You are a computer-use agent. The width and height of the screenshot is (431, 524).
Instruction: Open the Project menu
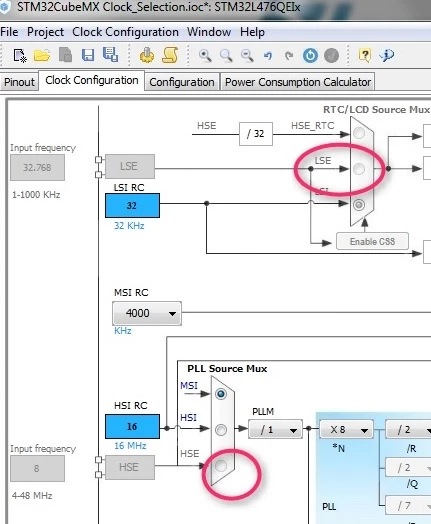[45, 32]
